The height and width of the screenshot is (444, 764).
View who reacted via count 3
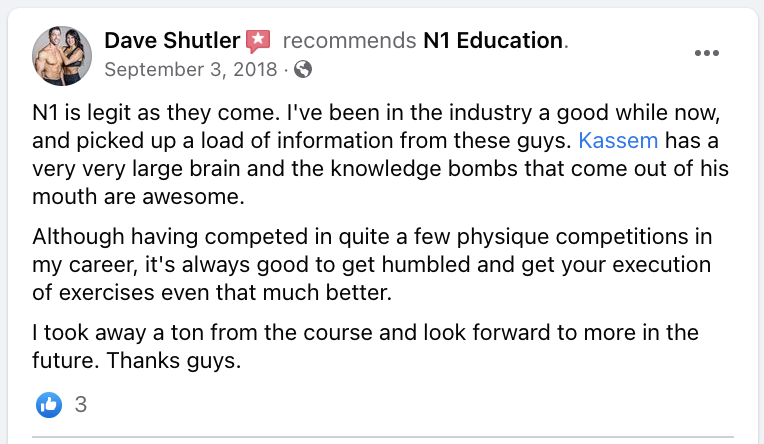click(81, 405)
